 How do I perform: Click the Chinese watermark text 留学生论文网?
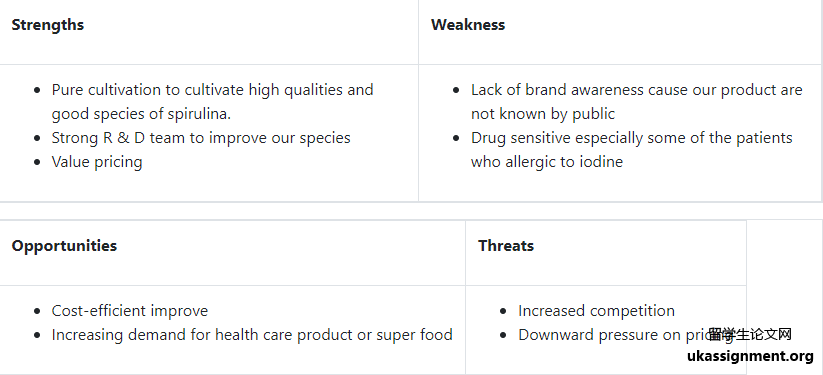750,334
